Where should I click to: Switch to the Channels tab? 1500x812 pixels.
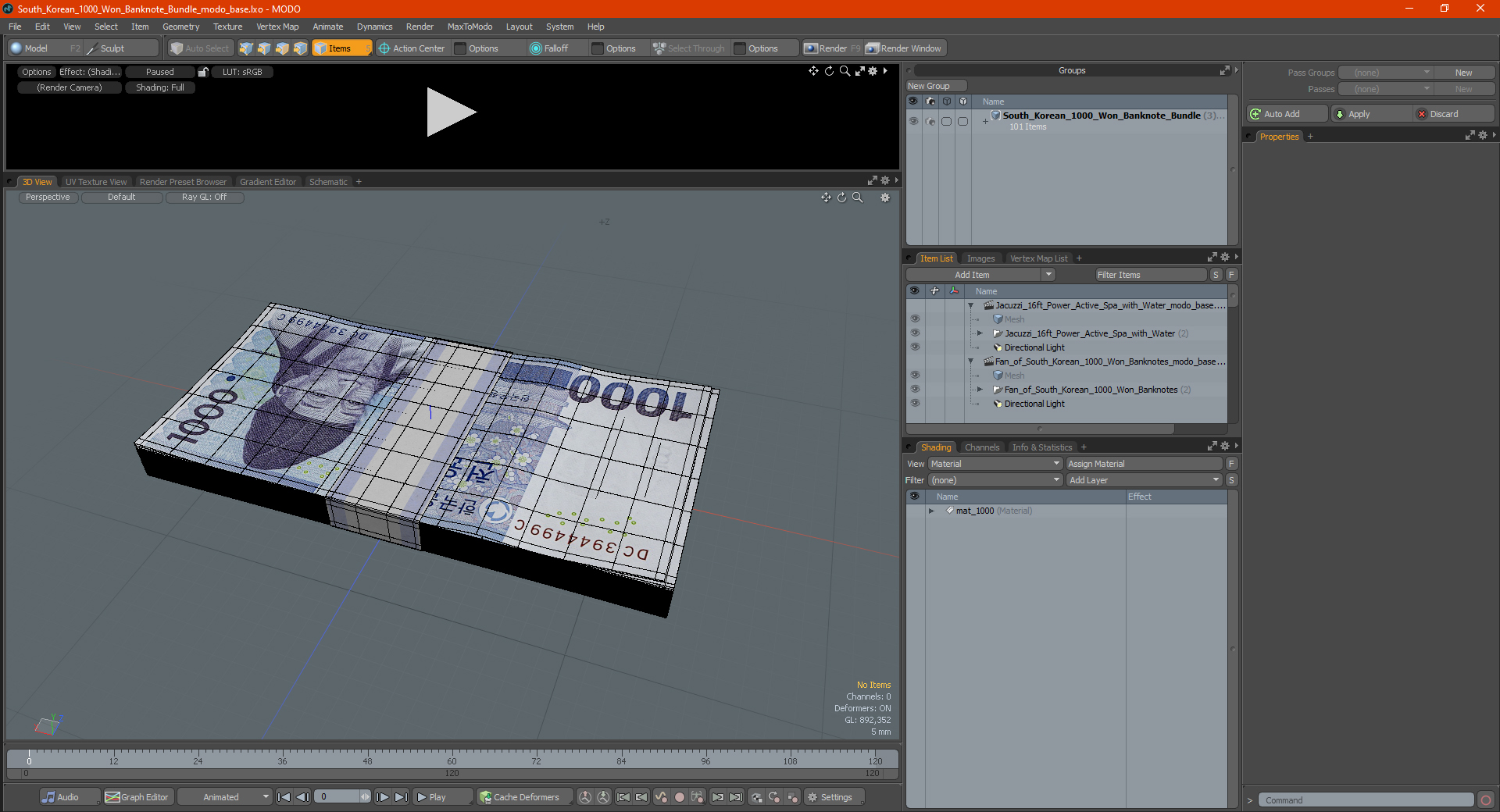pyautogui.click(x=982, y=447)
